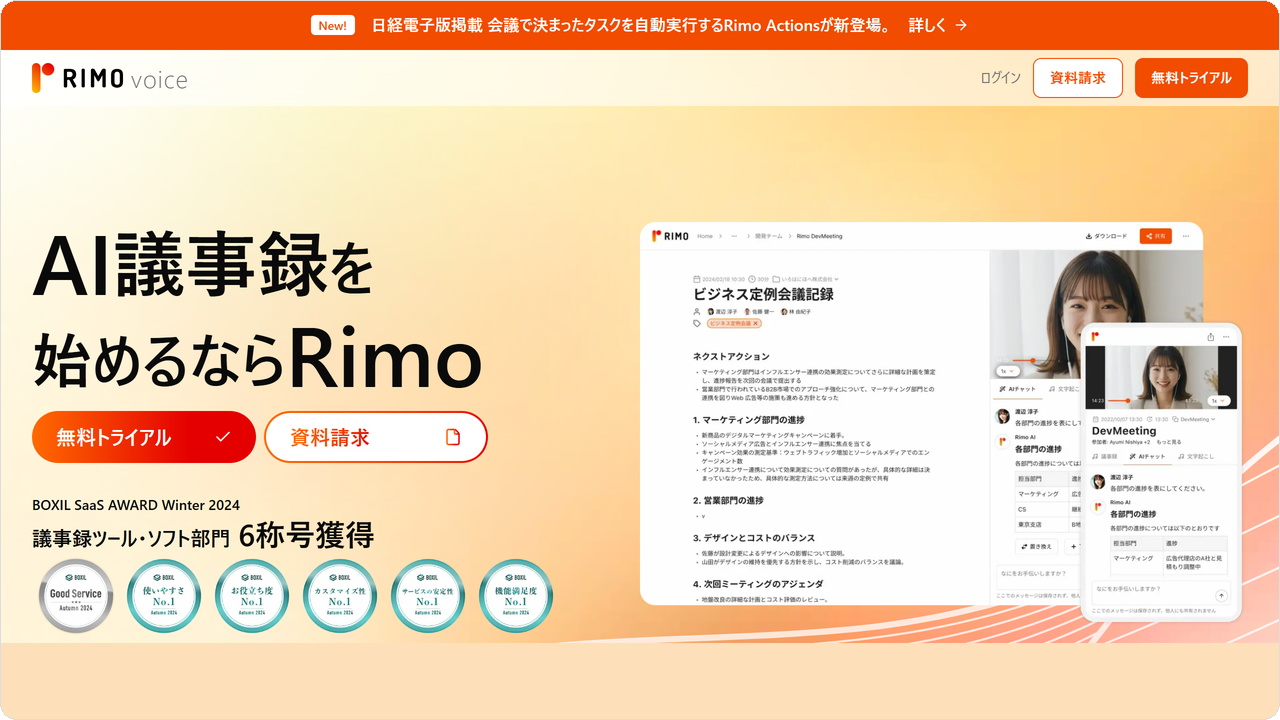Click the 2024/02/18 10:30 date

719,279
